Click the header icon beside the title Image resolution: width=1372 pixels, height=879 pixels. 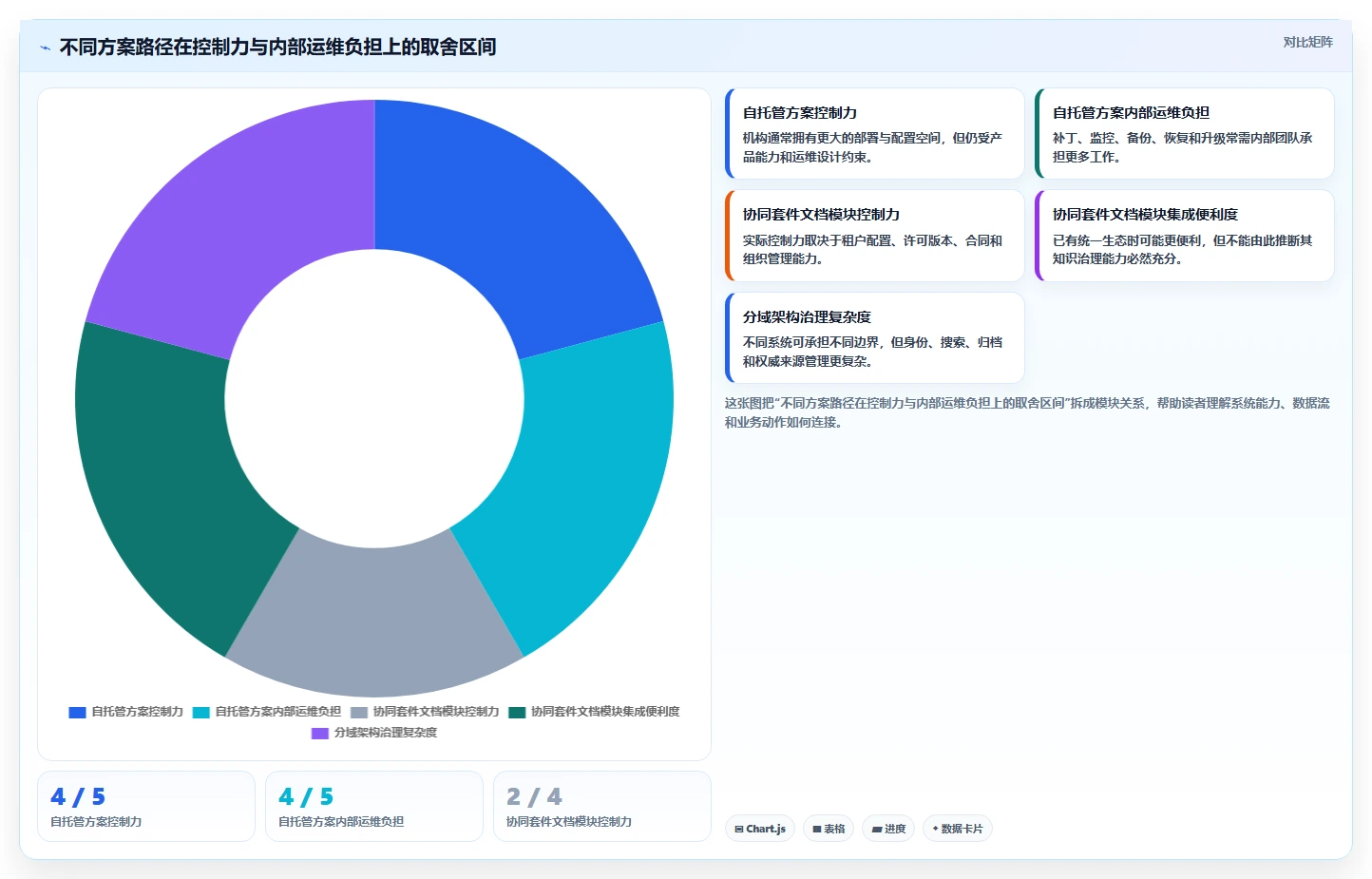tap(45, 48)
